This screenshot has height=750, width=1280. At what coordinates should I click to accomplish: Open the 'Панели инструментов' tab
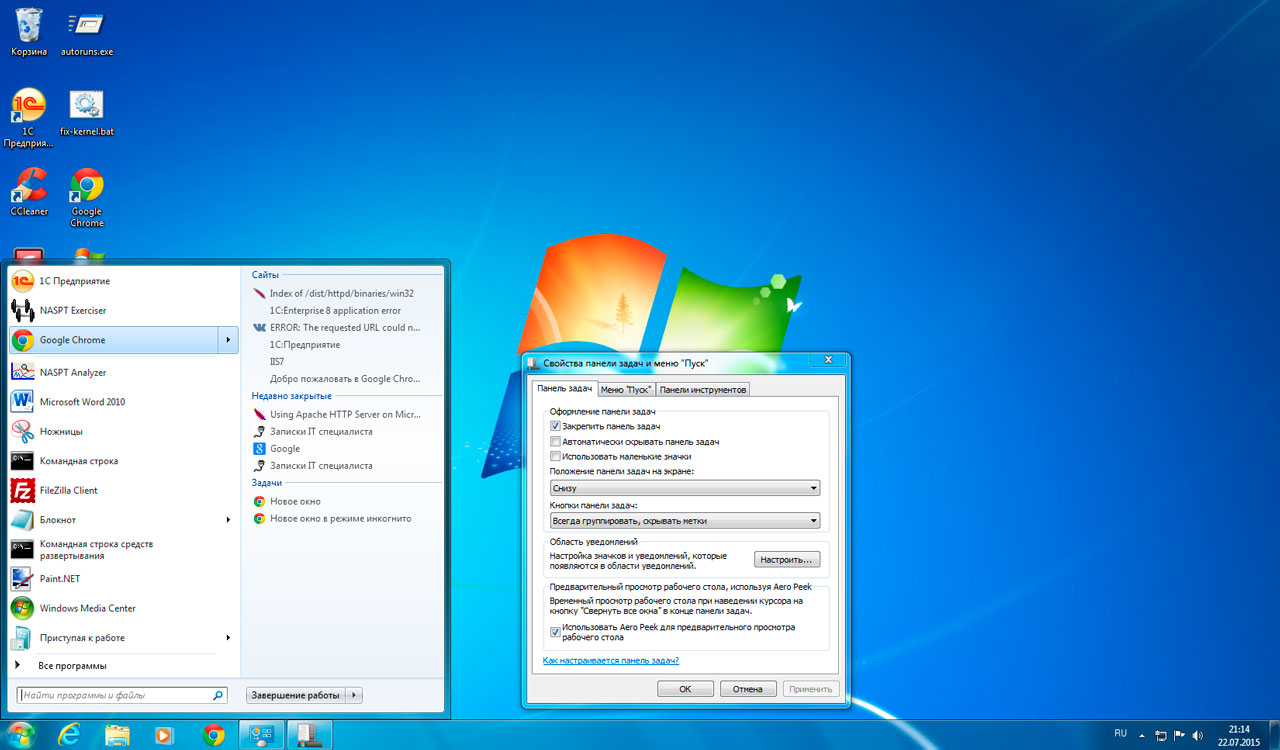(702, 389)
